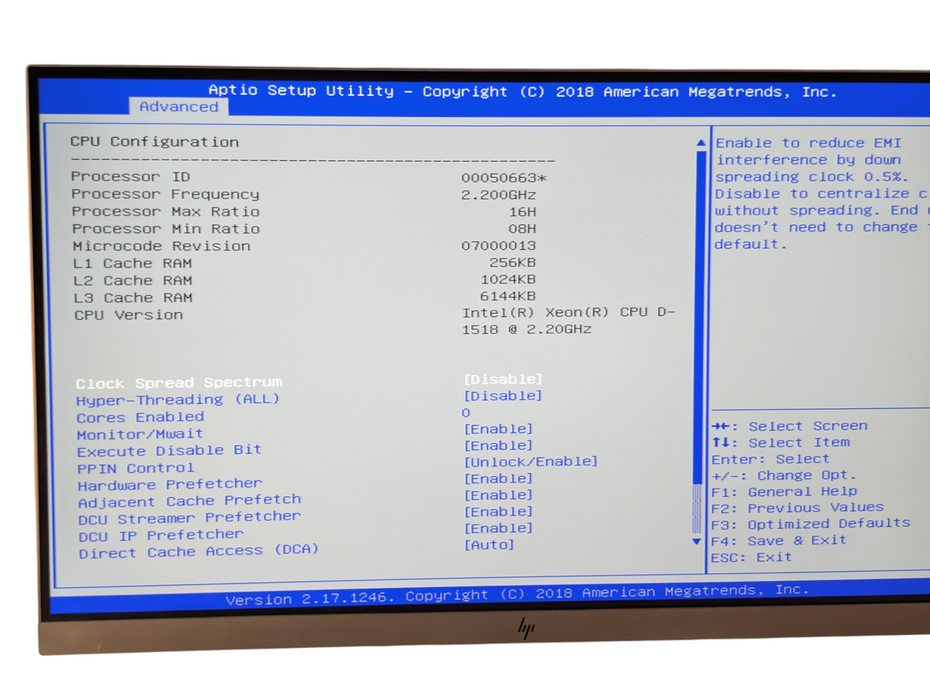Click the blue vertical scrollbar thumb
930x700 pixels.
pos(700,317)
